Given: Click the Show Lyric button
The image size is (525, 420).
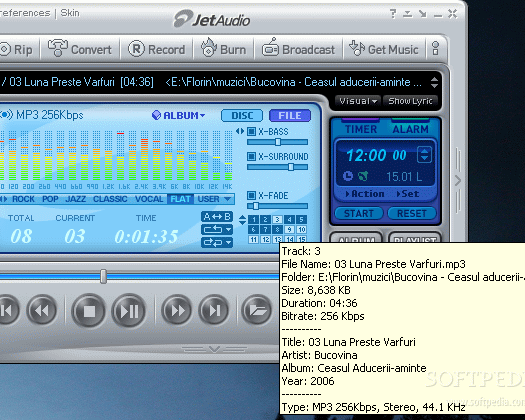Looking at the screenshot, I should 410,101.
